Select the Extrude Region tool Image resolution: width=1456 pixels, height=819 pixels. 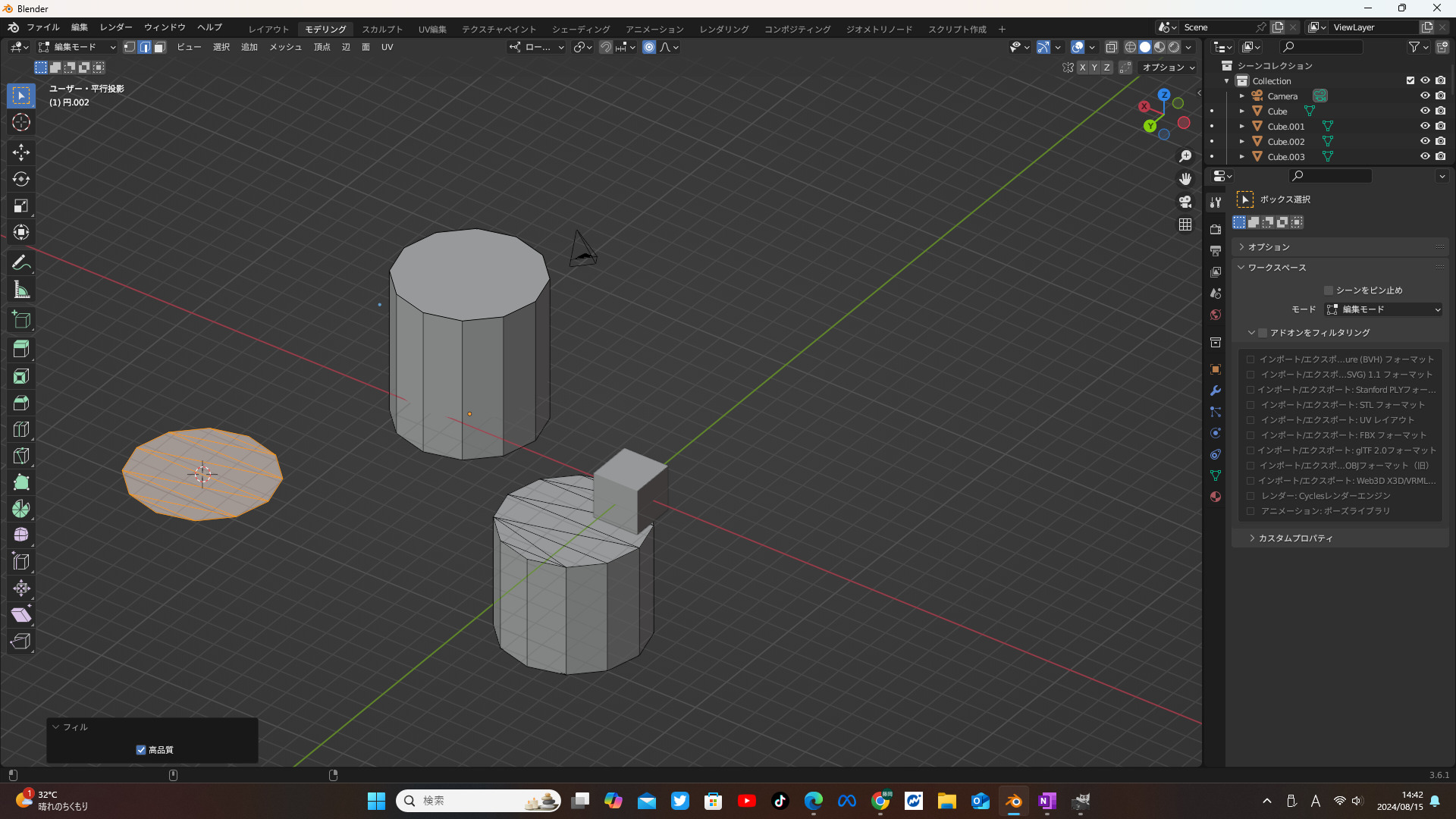21,350
